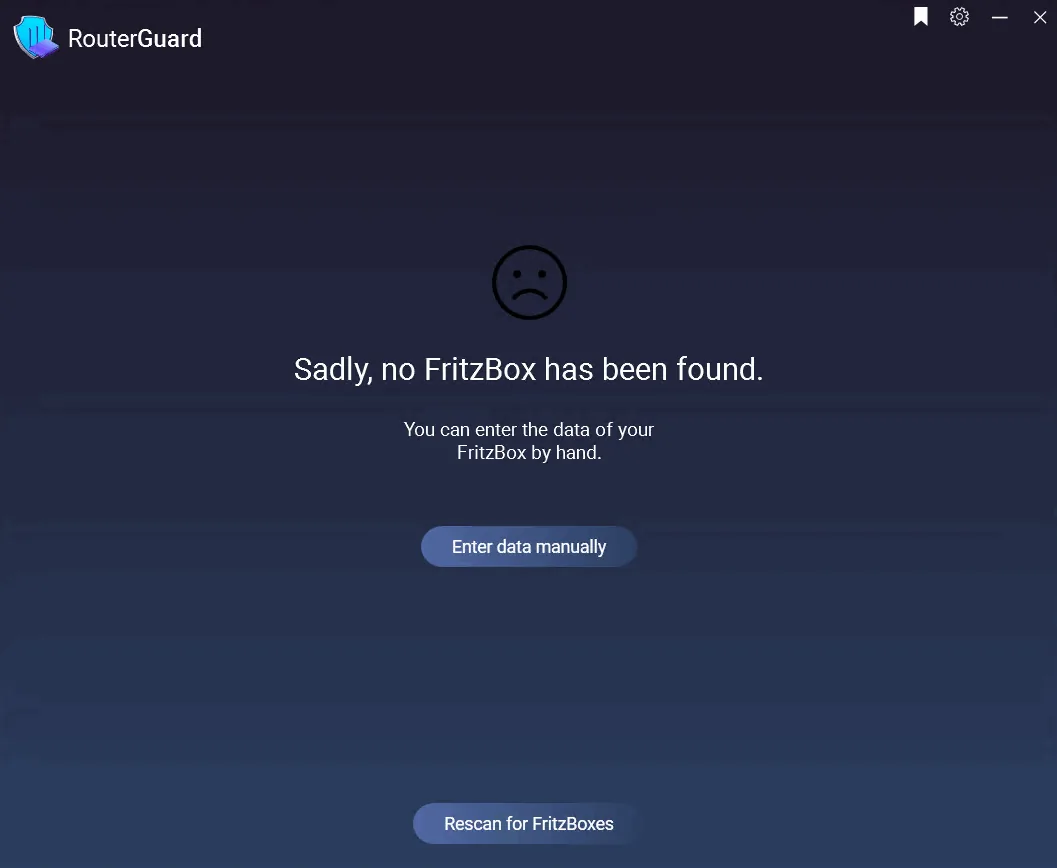
Task: Select the frowning emoji graphic
Action: pos(529,282)
